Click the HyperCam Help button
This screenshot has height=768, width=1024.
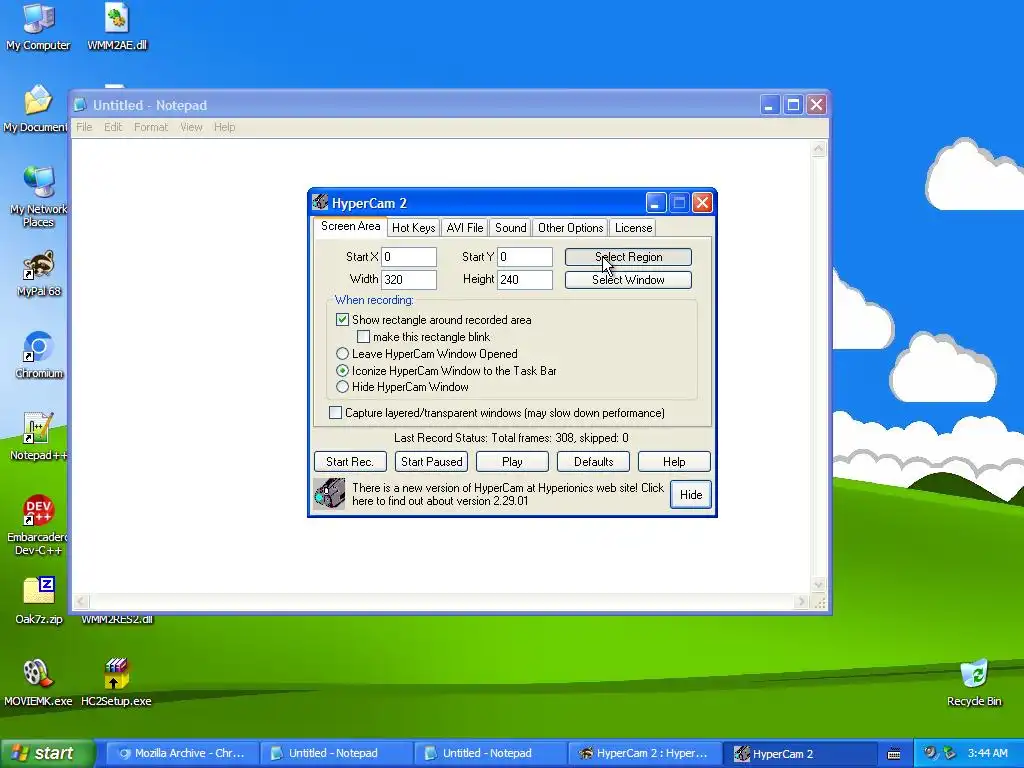pyautogui.click(x=674, y=462)
